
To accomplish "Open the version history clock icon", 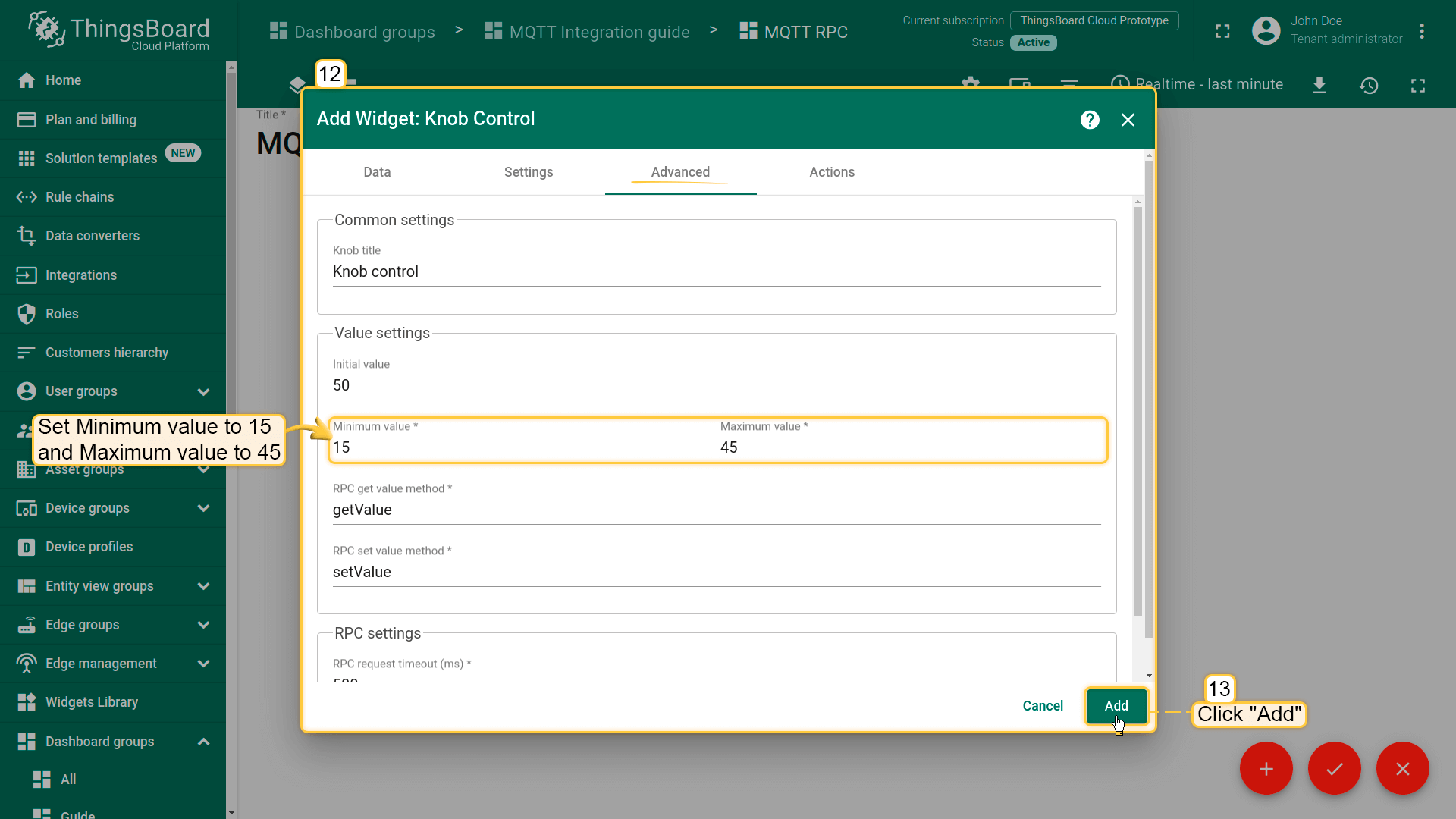I will [x=1368, y=85].
